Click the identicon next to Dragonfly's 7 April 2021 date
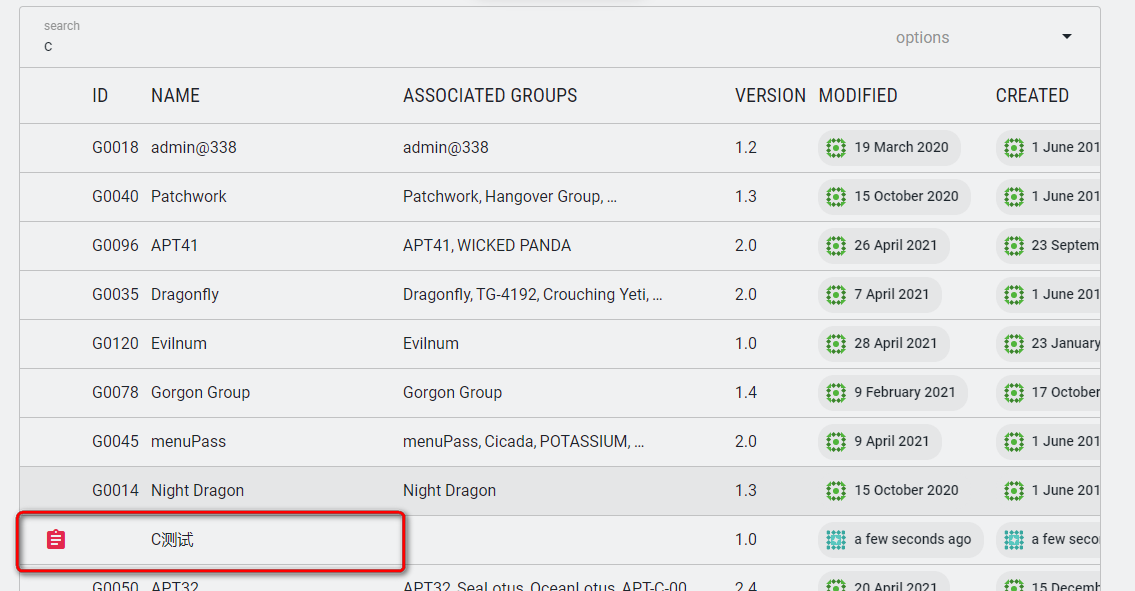Screen dimensions: 1135x591 [x=835, y=294]
